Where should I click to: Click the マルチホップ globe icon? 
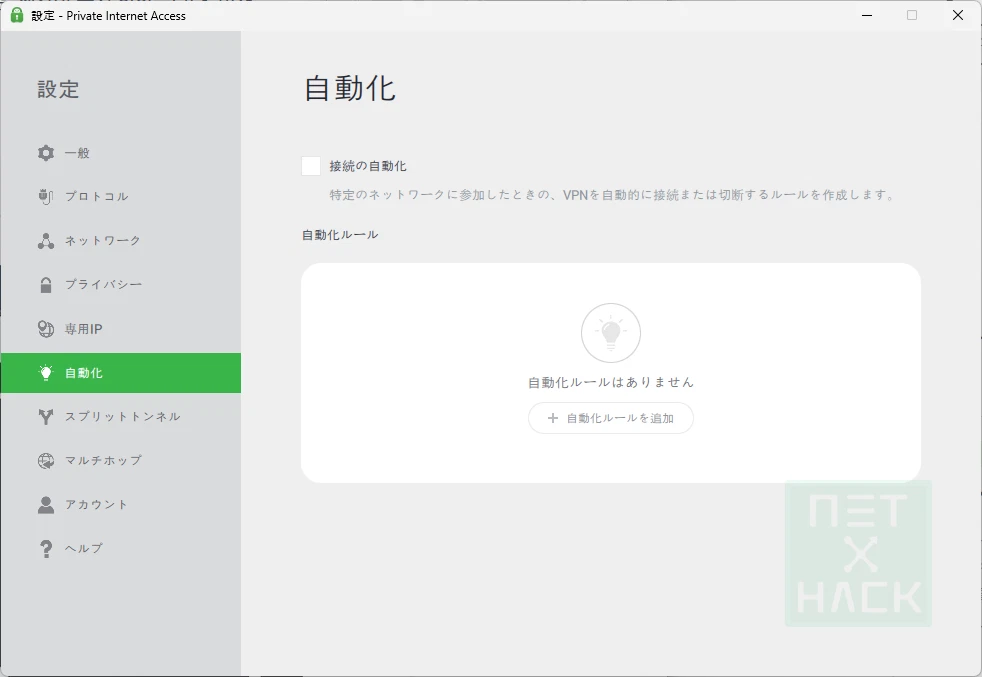coord(46,461)
